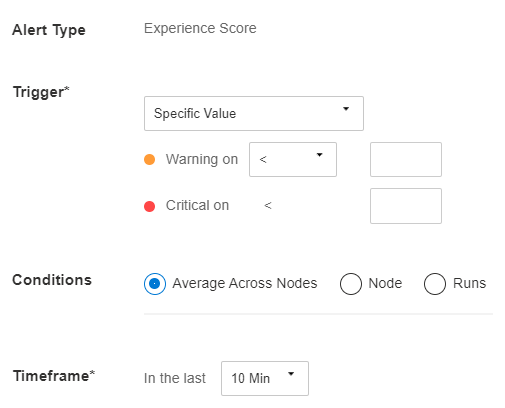505x408 pixels.
Task: Click the Average Across Nodes label text
Action: point(245,283)
